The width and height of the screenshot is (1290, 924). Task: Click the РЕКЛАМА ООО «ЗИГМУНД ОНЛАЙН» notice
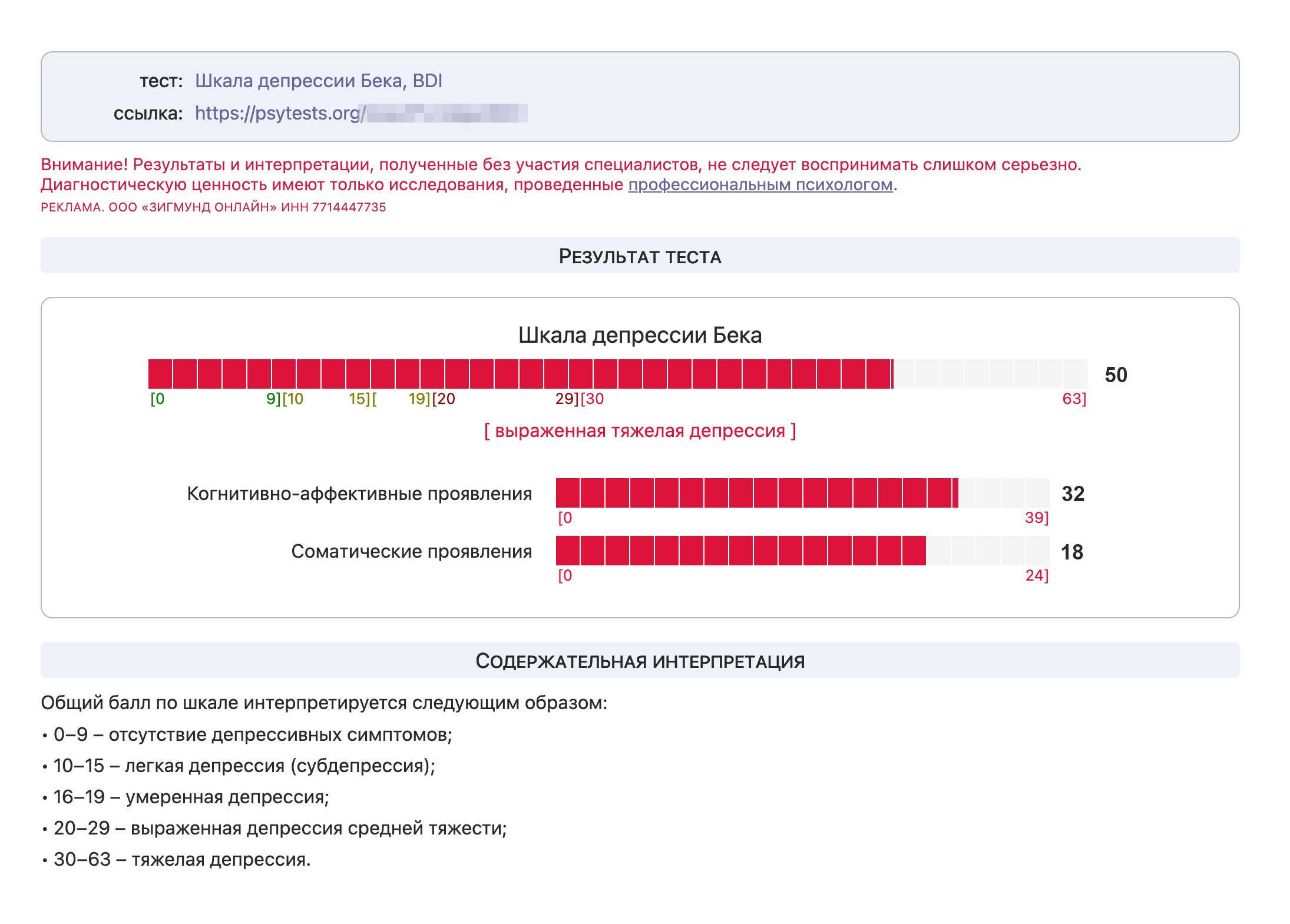213,207
